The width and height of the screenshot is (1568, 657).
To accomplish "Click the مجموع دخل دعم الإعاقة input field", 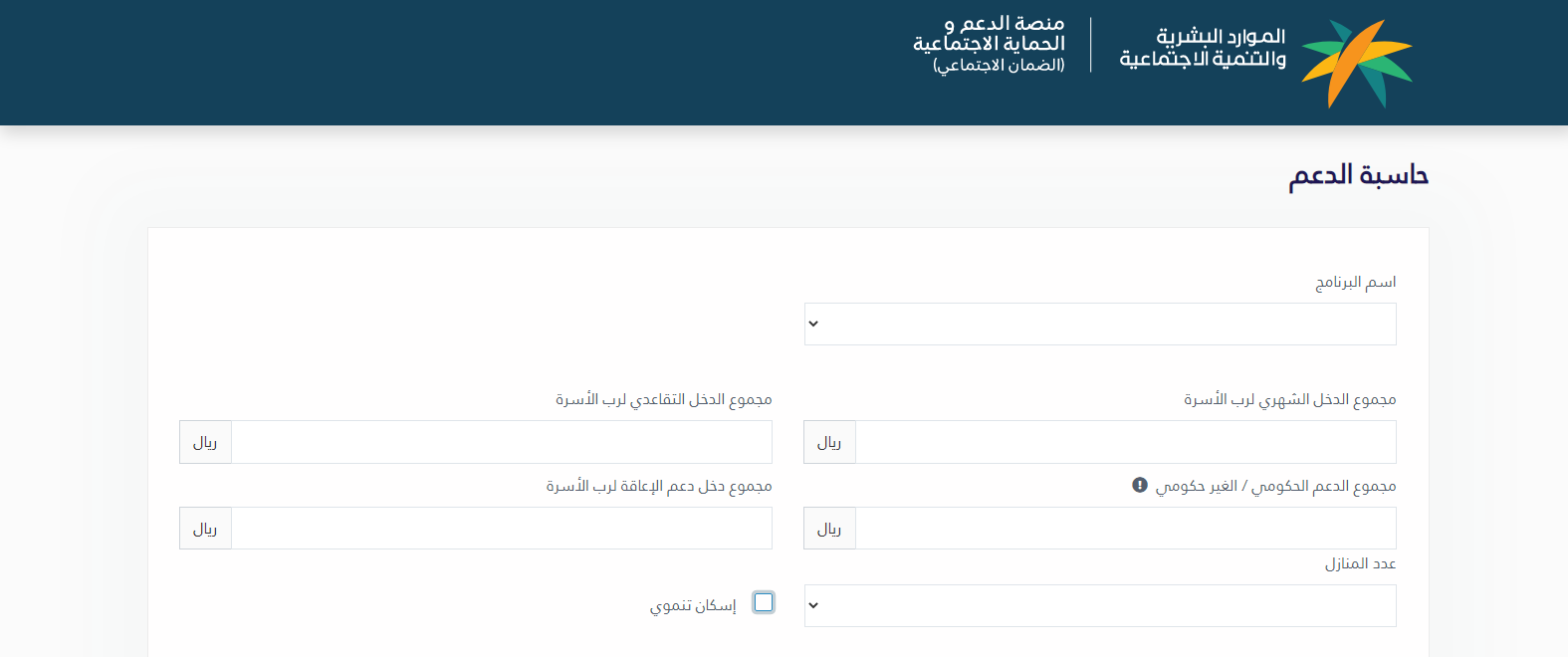I will tap(502, 528).
